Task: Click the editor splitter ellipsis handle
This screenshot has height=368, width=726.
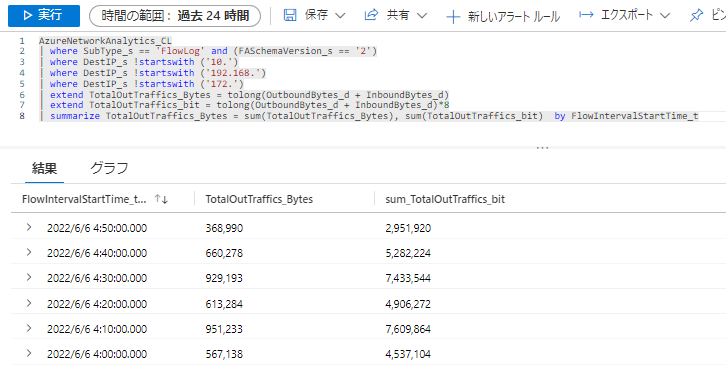Action: click(x=542, y=148)
